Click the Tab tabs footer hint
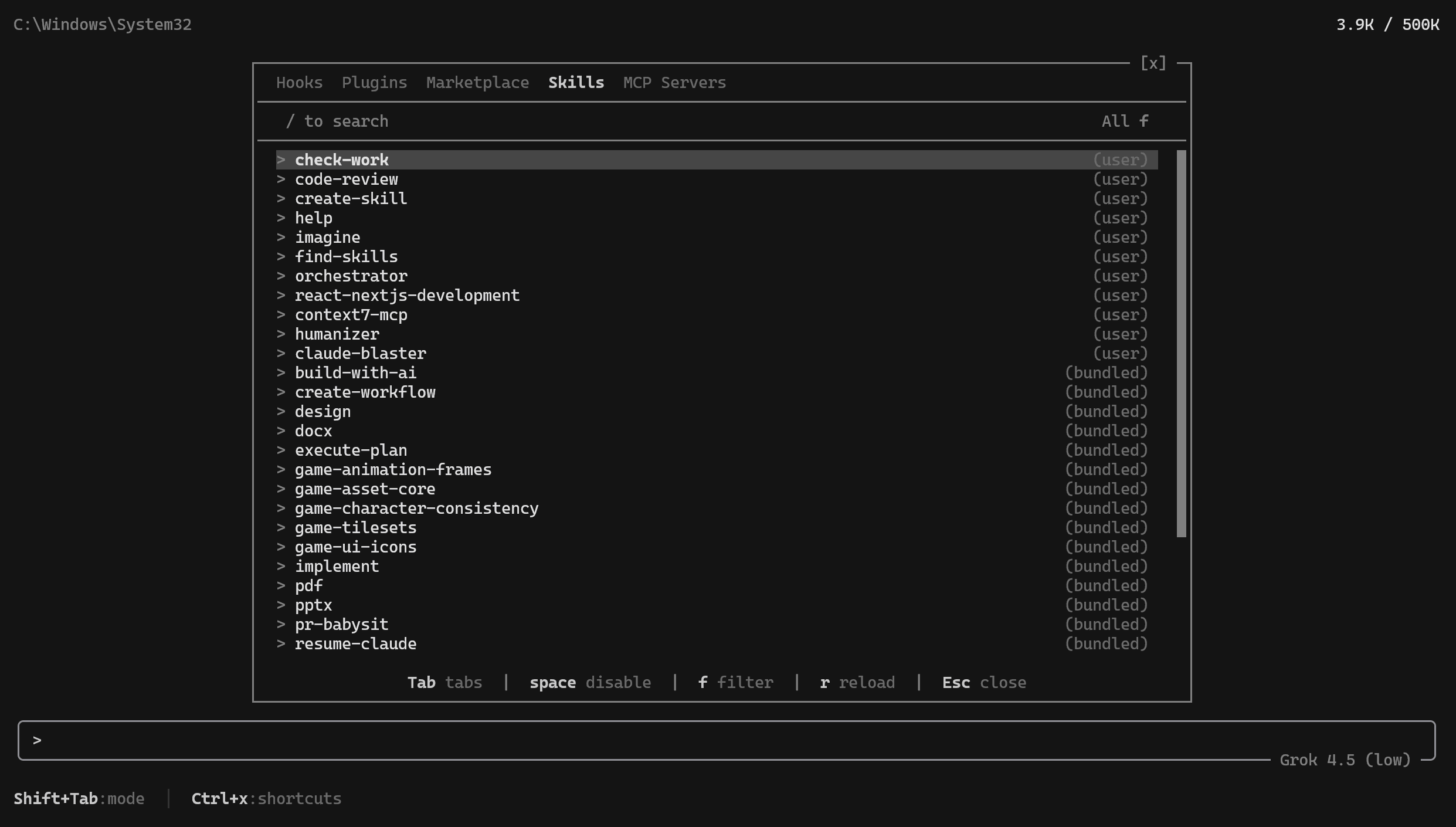 [444, 683]
